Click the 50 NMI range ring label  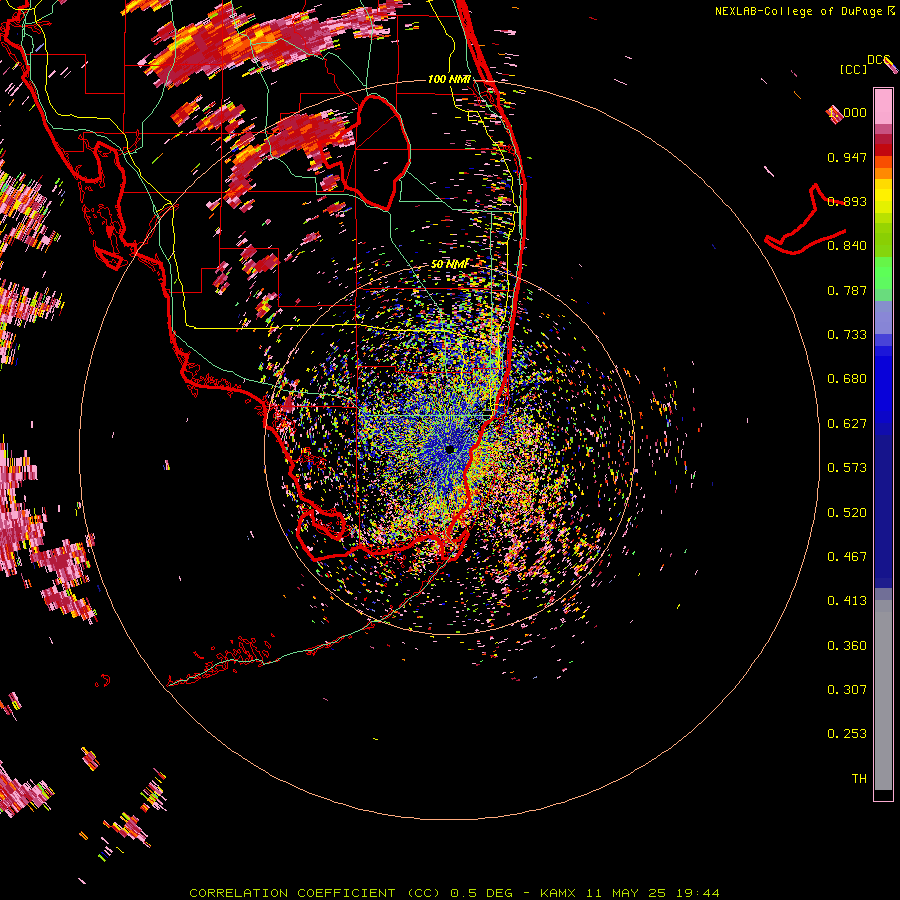(449, 264)
